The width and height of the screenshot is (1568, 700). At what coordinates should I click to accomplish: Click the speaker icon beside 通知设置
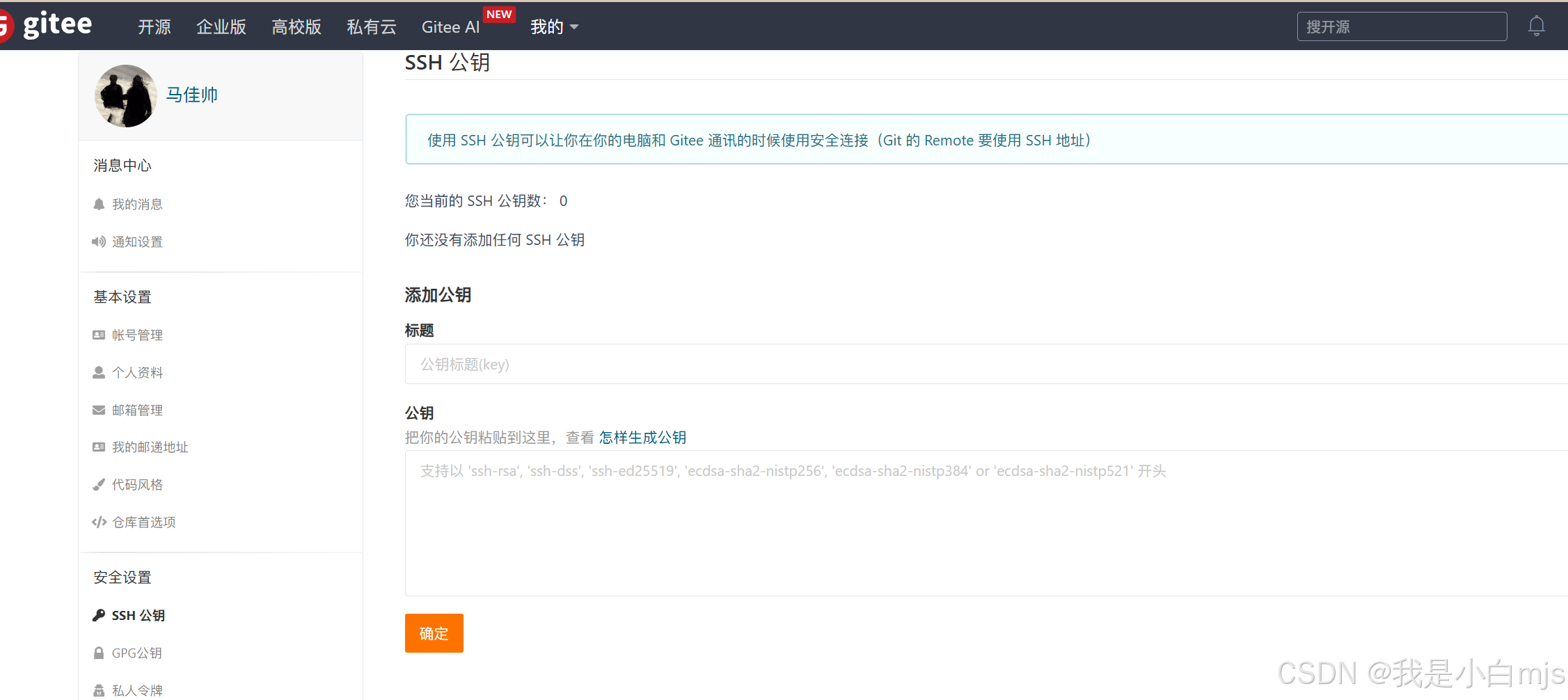pos(99,241)
